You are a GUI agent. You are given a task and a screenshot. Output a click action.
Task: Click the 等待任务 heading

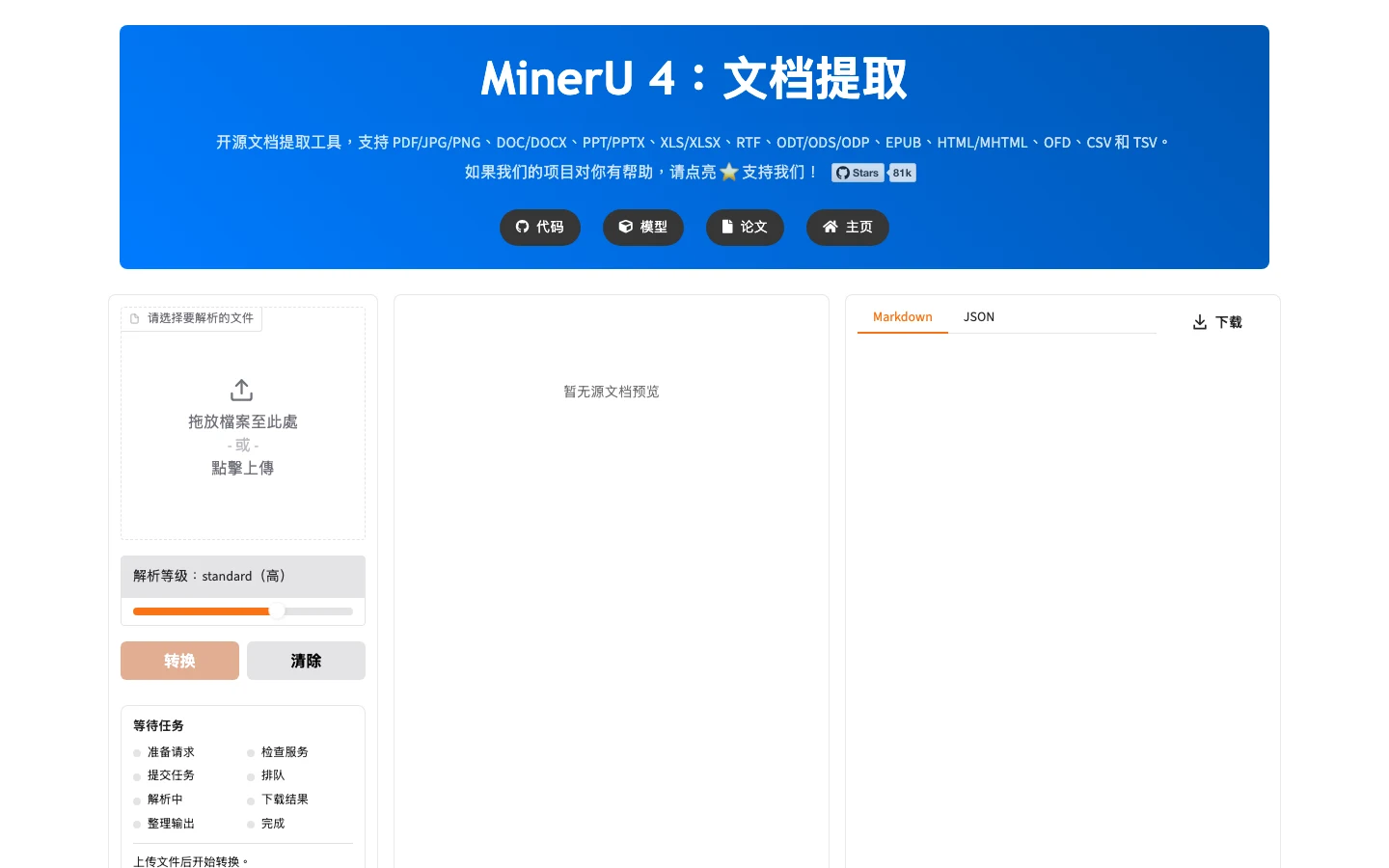158,725
